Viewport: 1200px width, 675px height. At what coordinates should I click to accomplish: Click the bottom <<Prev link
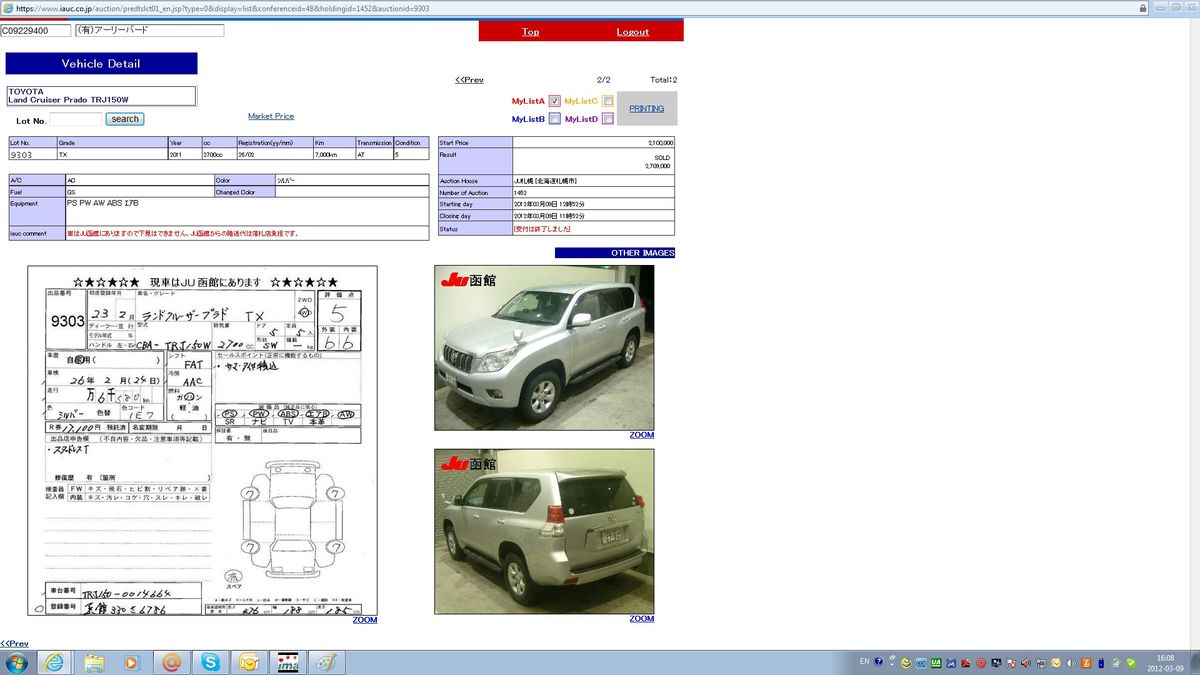(x=14, y=644)
